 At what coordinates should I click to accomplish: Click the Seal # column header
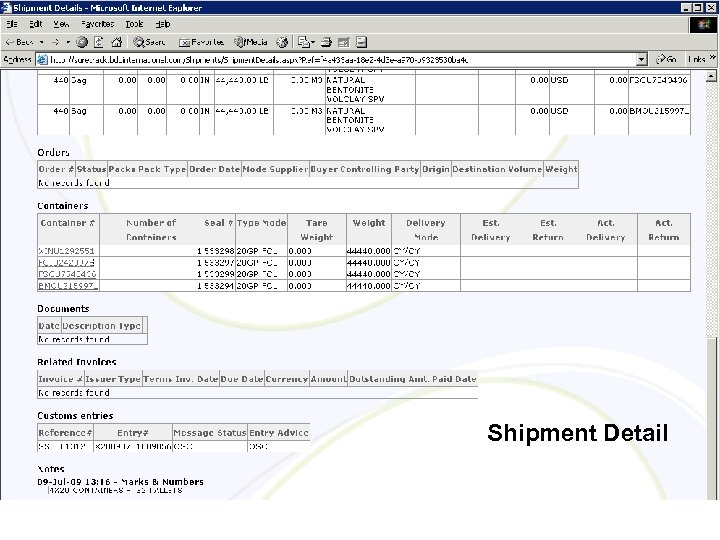[x=219, y=223]
